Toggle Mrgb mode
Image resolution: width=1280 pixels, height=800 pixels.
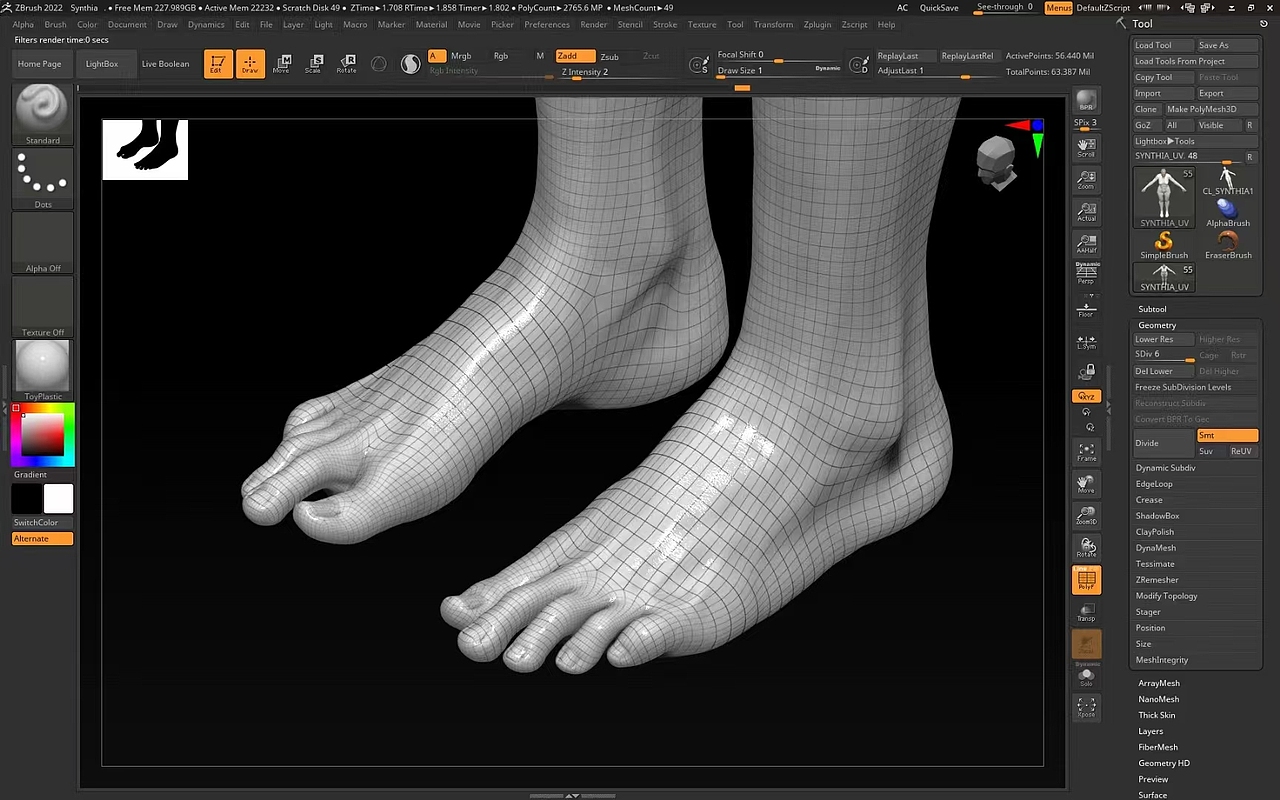pyautogui.click(x=461, y=56)
